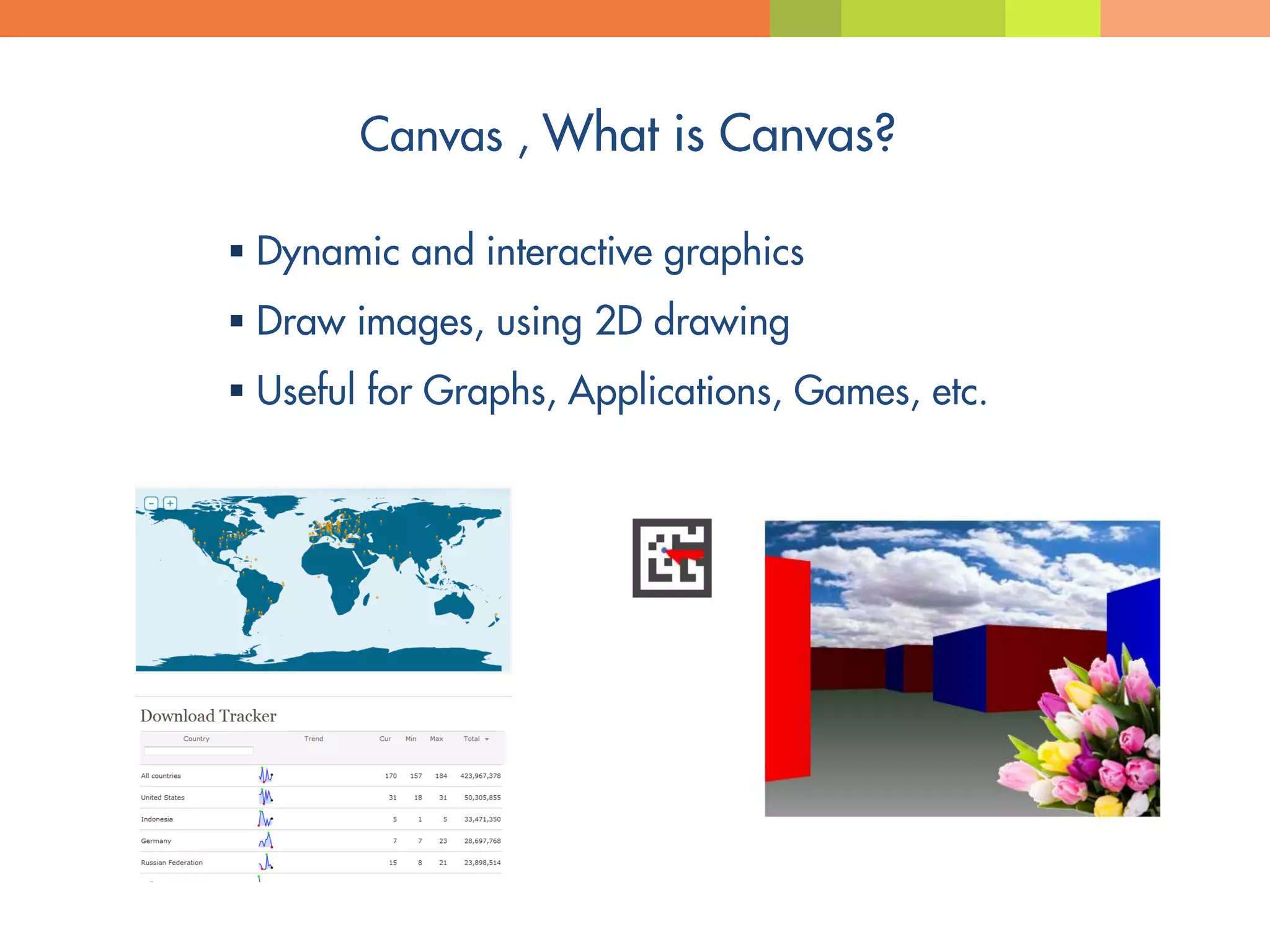This screenshot has width=1270, height=952.
Task: Click the 3D maze scene image
Action: [x=962, y=668]
